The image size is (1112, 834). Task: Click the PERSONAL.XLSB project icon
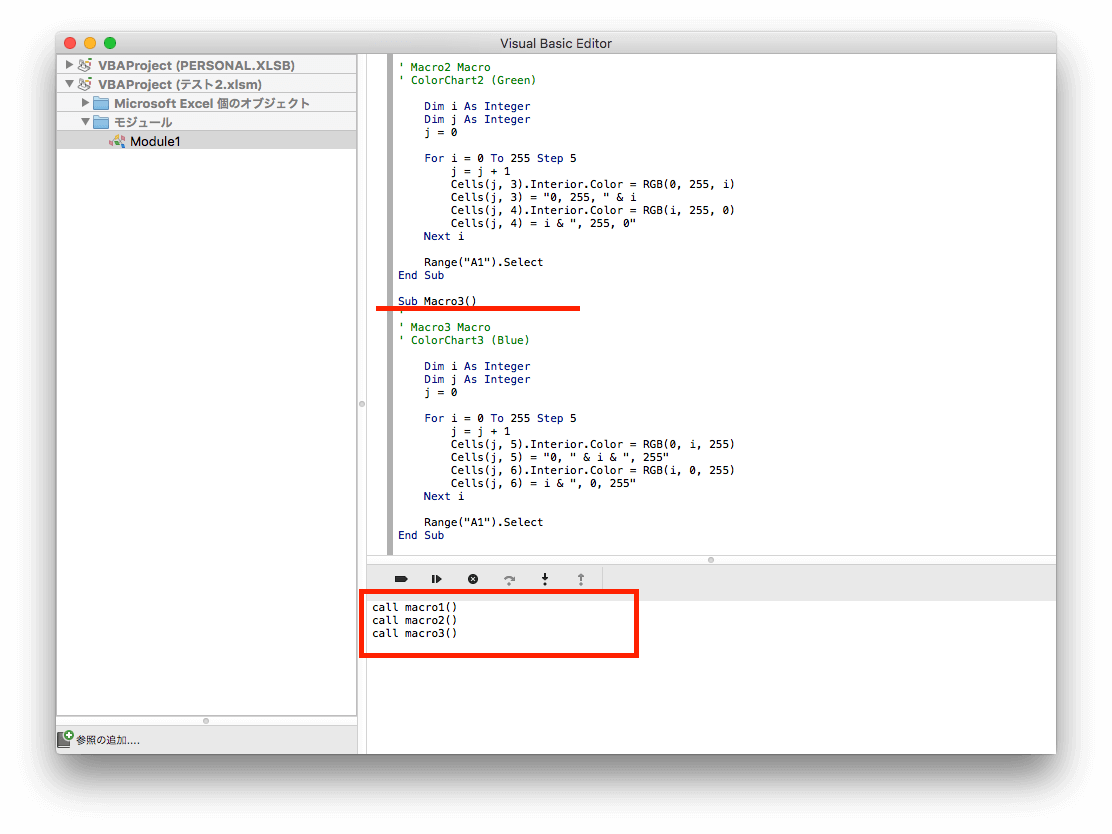[x=84, y=65]
